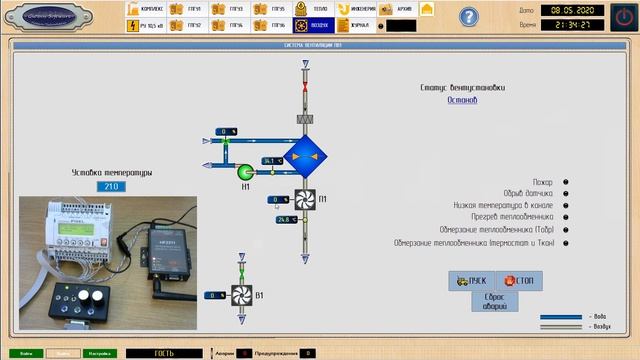Click the black display next to ЖУРНАЛ
The width and height of the screenshot is (640, 360).
point(401,26)
